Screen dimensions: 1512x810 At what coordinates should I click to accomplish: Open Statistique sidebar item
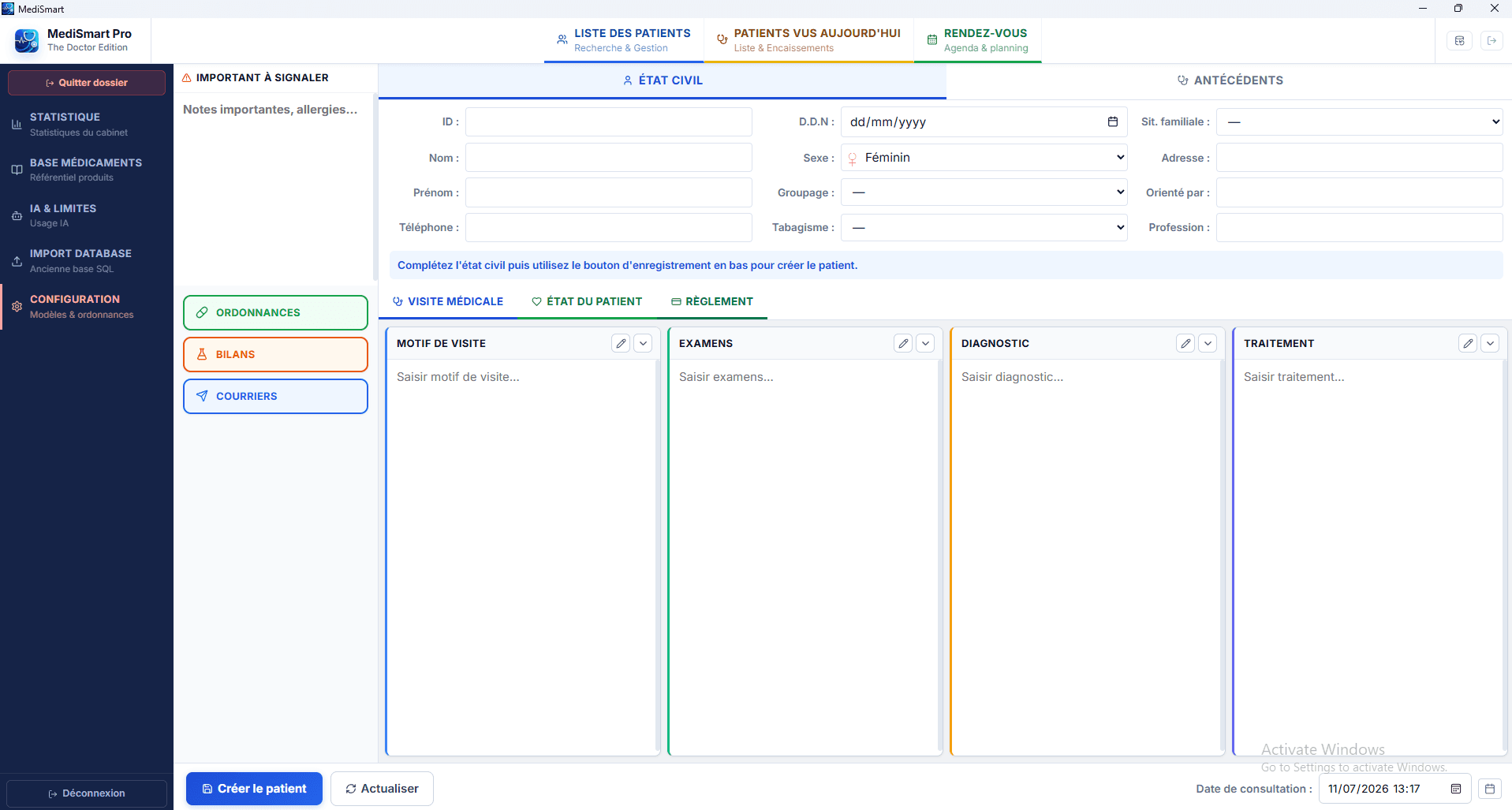pos(87,125)
